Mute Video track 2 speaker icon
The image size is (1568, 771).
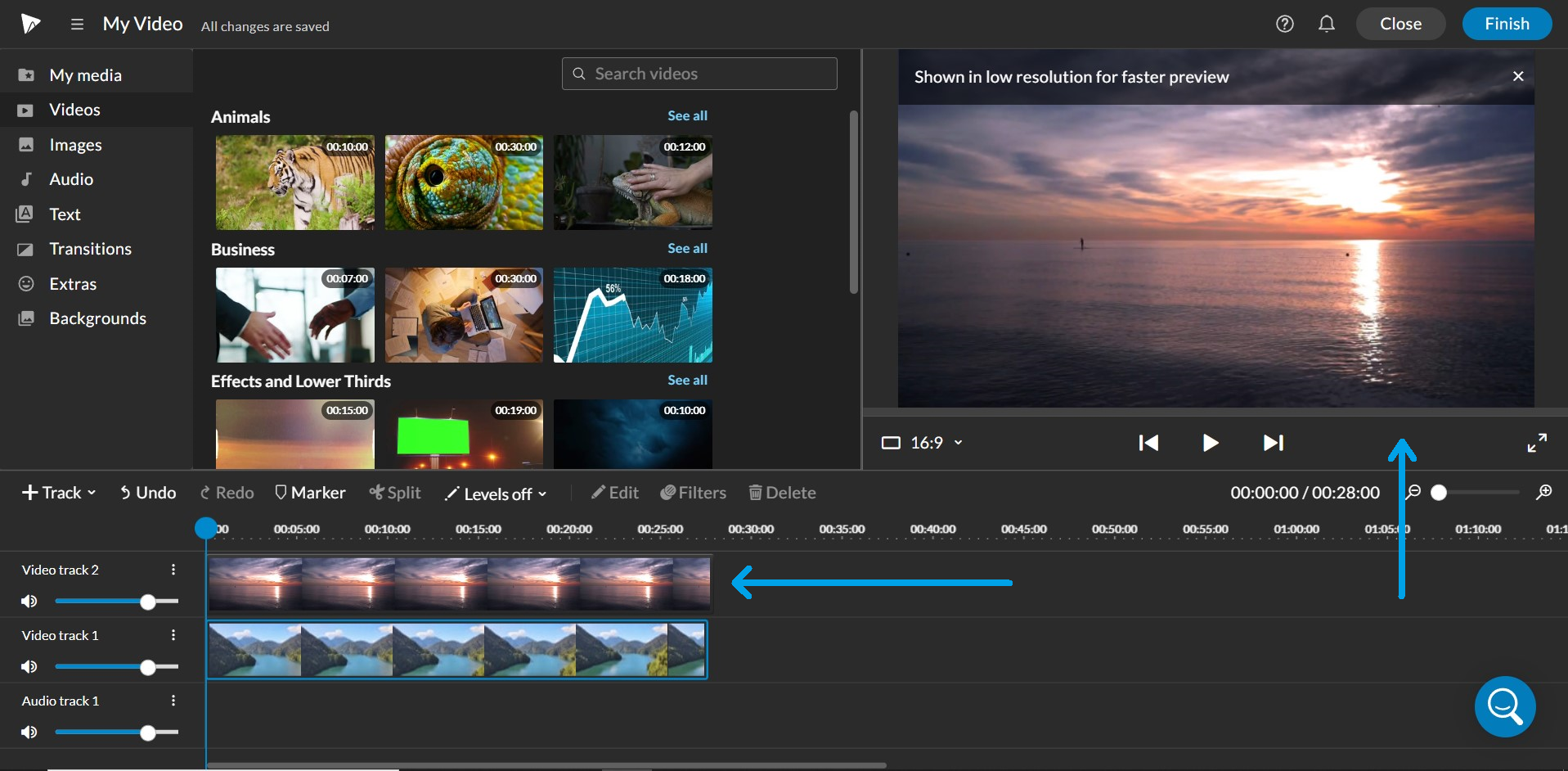click(29, 601)
